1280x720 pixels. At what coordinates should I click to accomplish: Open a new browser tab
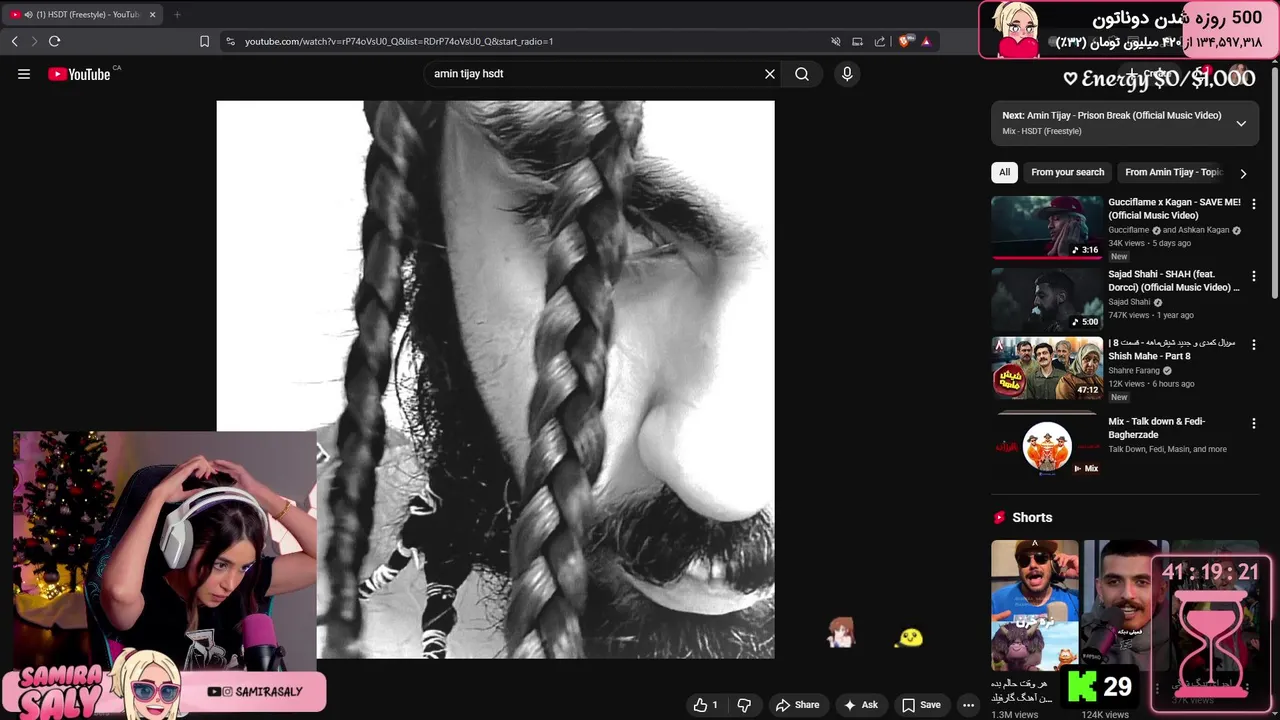point(177,14)
